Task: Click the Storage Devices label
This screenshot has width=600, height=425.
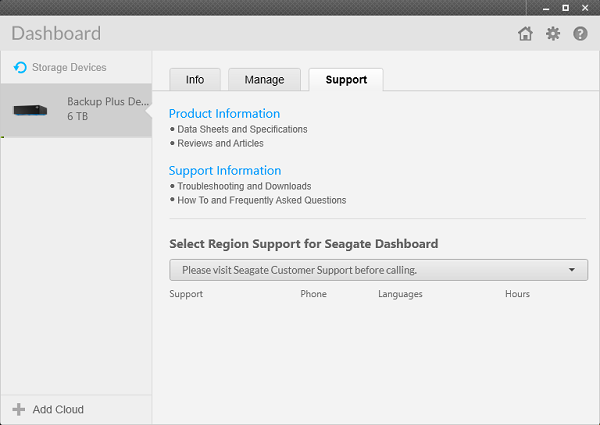Action: pyautogui.click(x=69, y=67)
